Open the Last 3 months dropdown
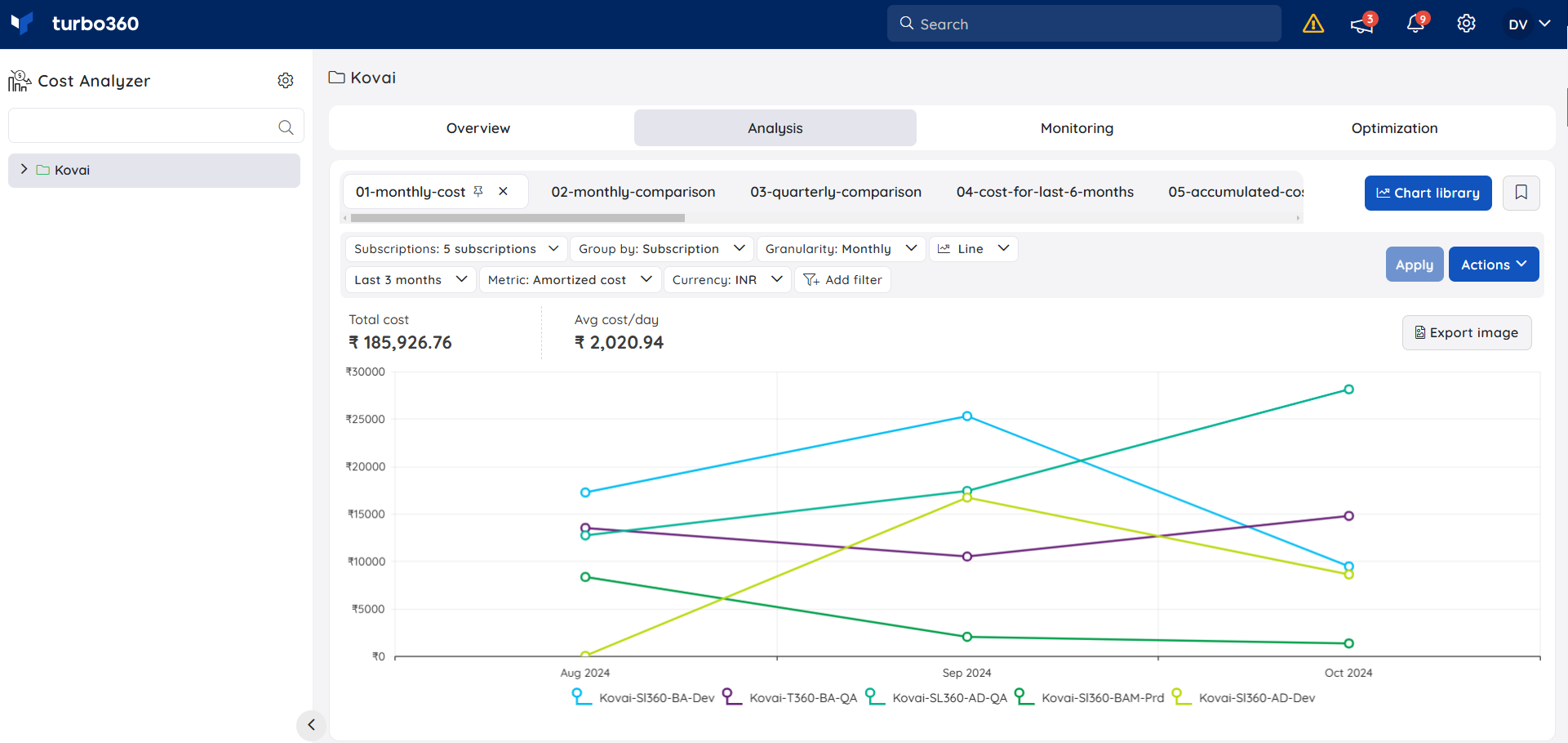The image size is (1568, 743). (411, 279)
